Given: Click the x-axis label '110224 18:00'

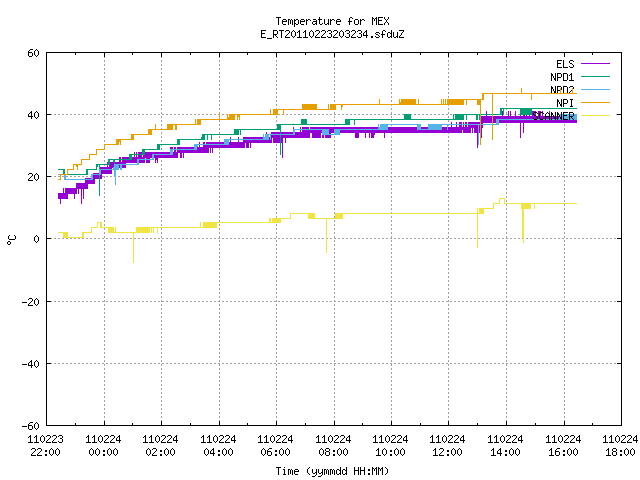Looking at the screenshot, I should 620,446.
